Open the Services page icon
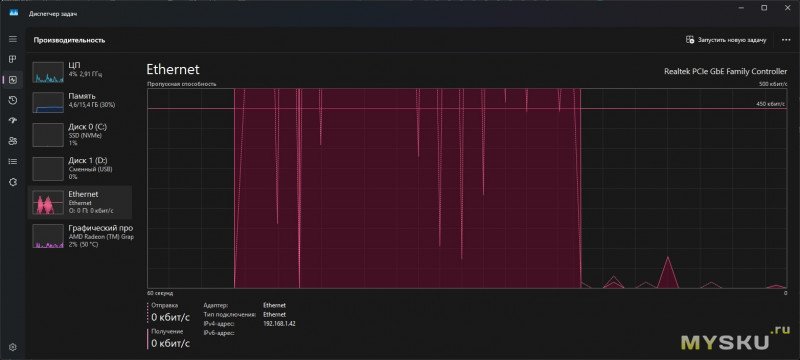 coord(13,182)
